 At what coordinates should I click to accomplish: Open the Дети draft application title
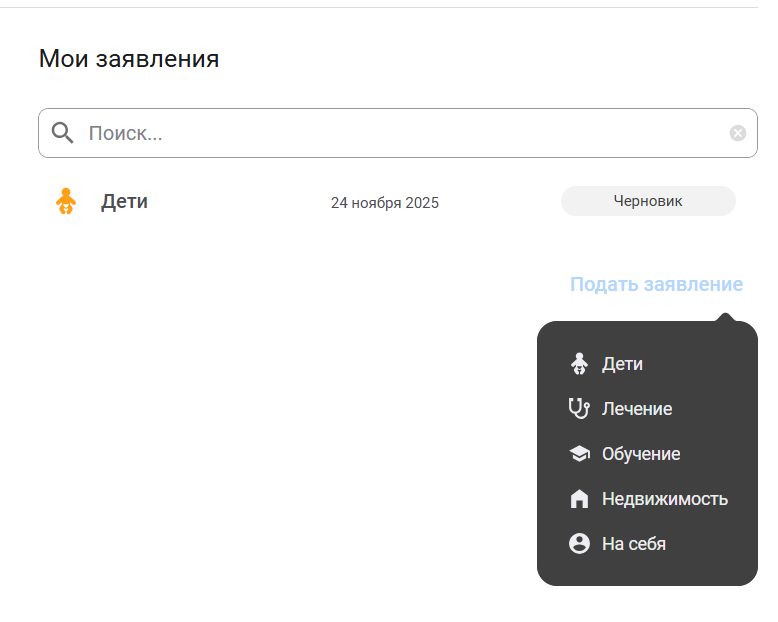point(124,201)
